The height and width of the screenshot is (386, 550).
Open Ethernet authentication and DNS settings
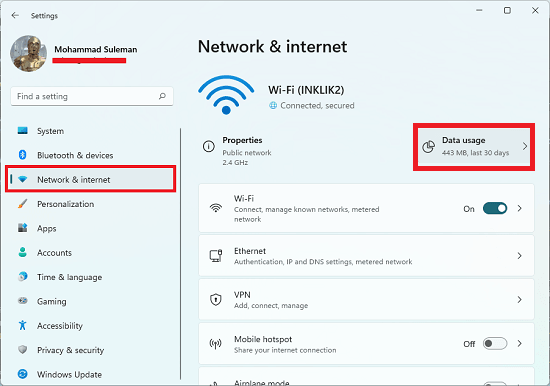tap(366, 256)
